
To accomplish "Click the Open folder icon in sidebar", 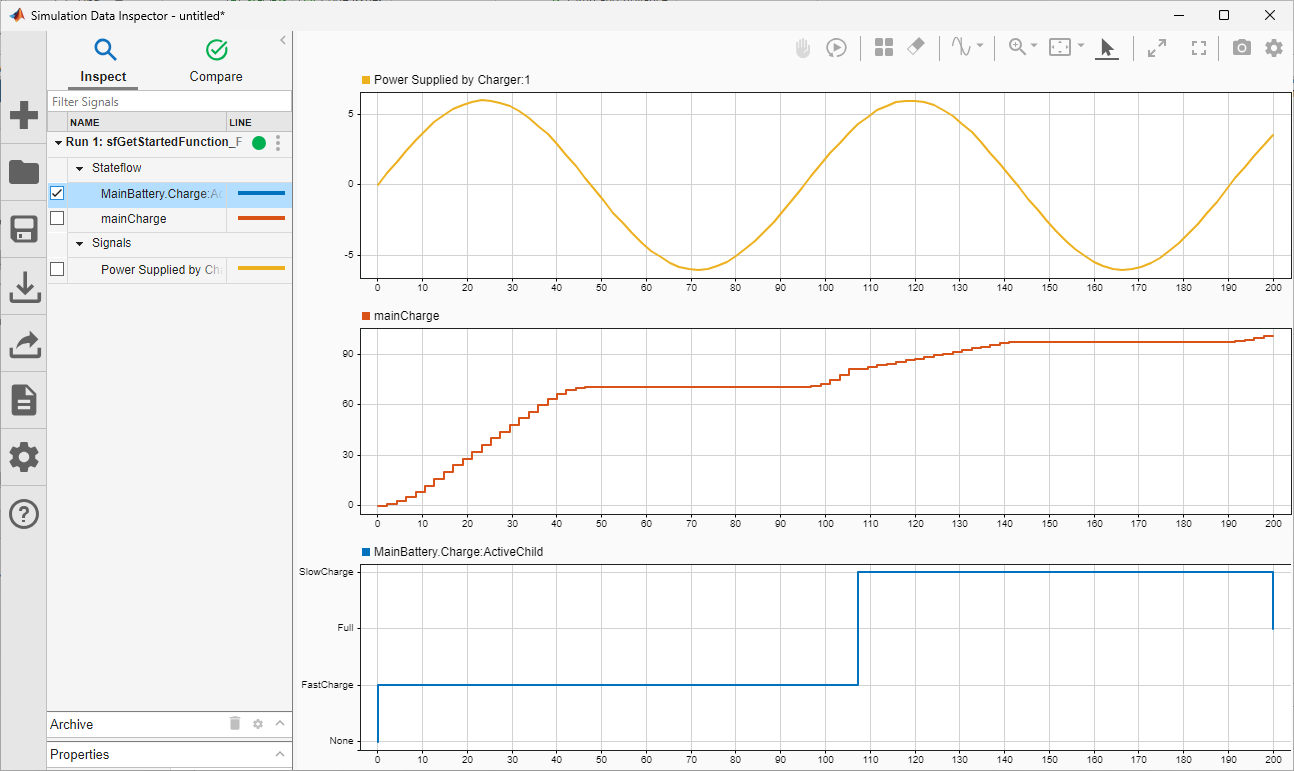I will [x=23, y=172].
